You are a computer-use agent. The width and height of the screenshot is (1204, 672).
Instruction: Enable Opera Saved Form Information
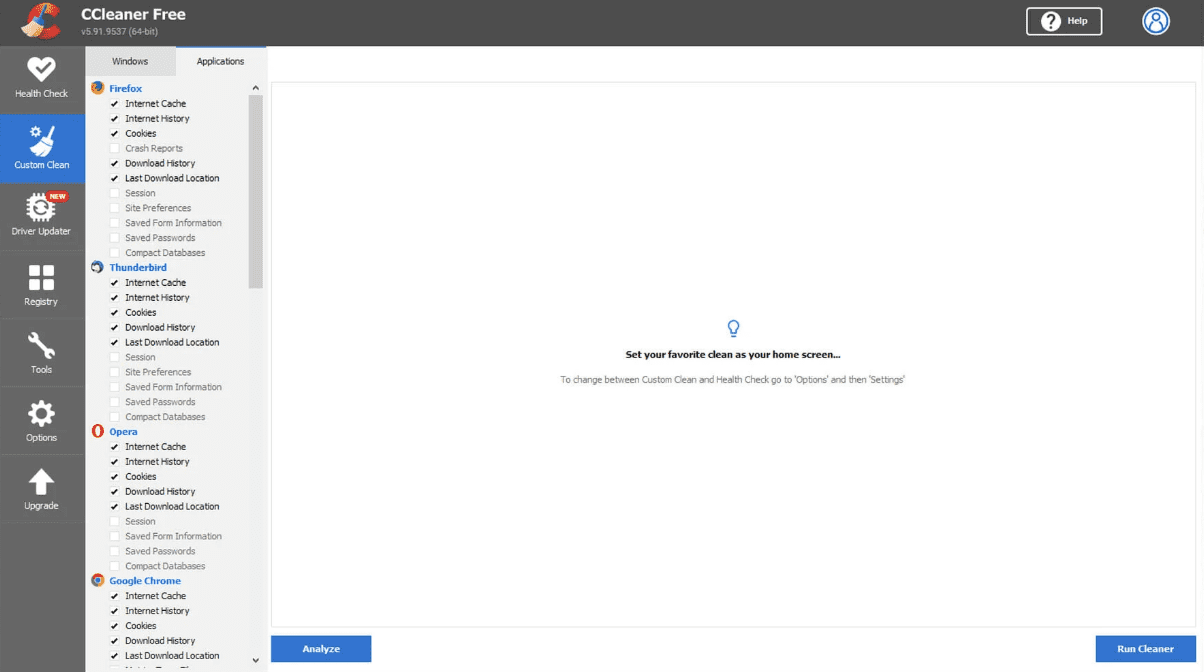(x=115, y=536)
